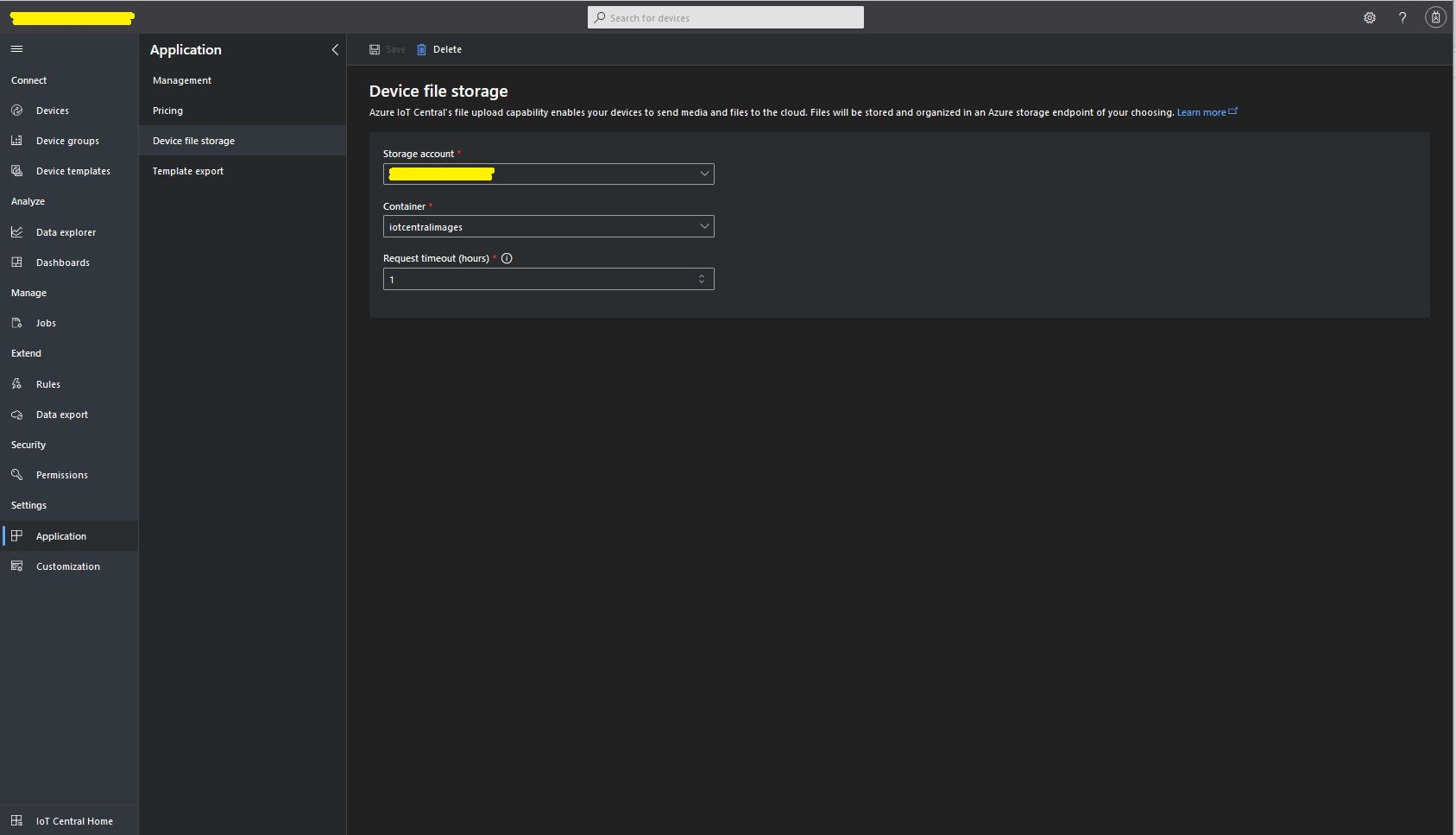Select the Device groups icon
Image resolution: width=1456 pixels, height=835 pixels.
(16, 141)
